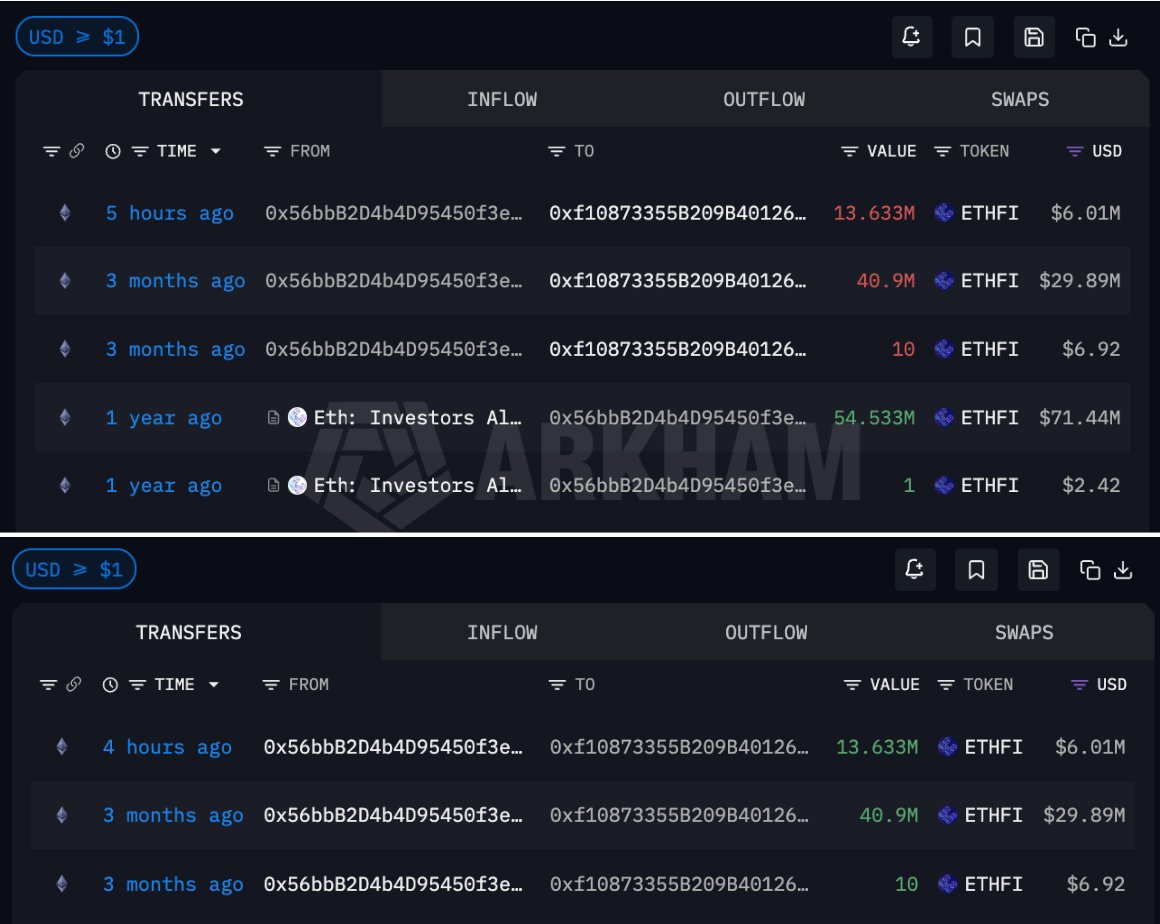Switch to OUTFLOW tab in top panel
The image size is (1160, 924).
click(763, 99)
